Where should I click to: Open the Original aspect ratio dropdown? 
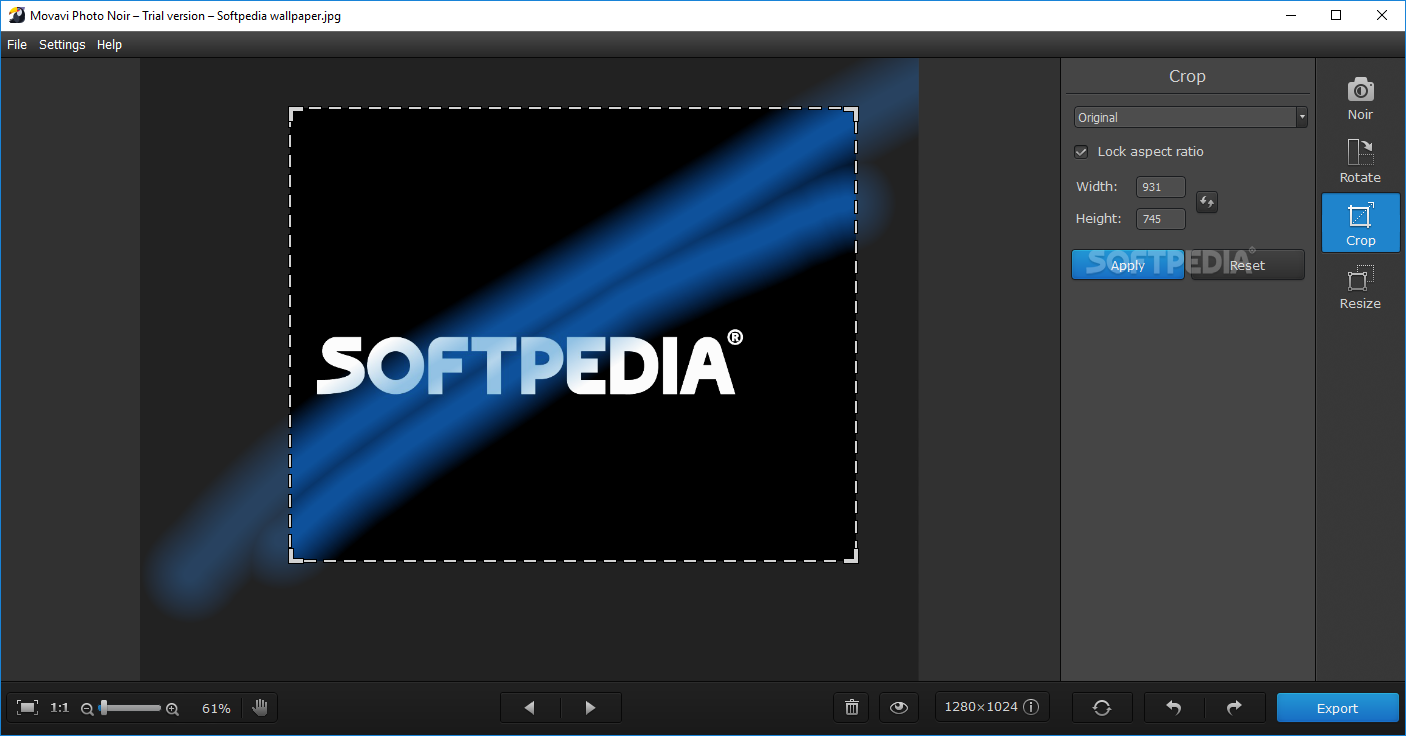pos(1190,117)
